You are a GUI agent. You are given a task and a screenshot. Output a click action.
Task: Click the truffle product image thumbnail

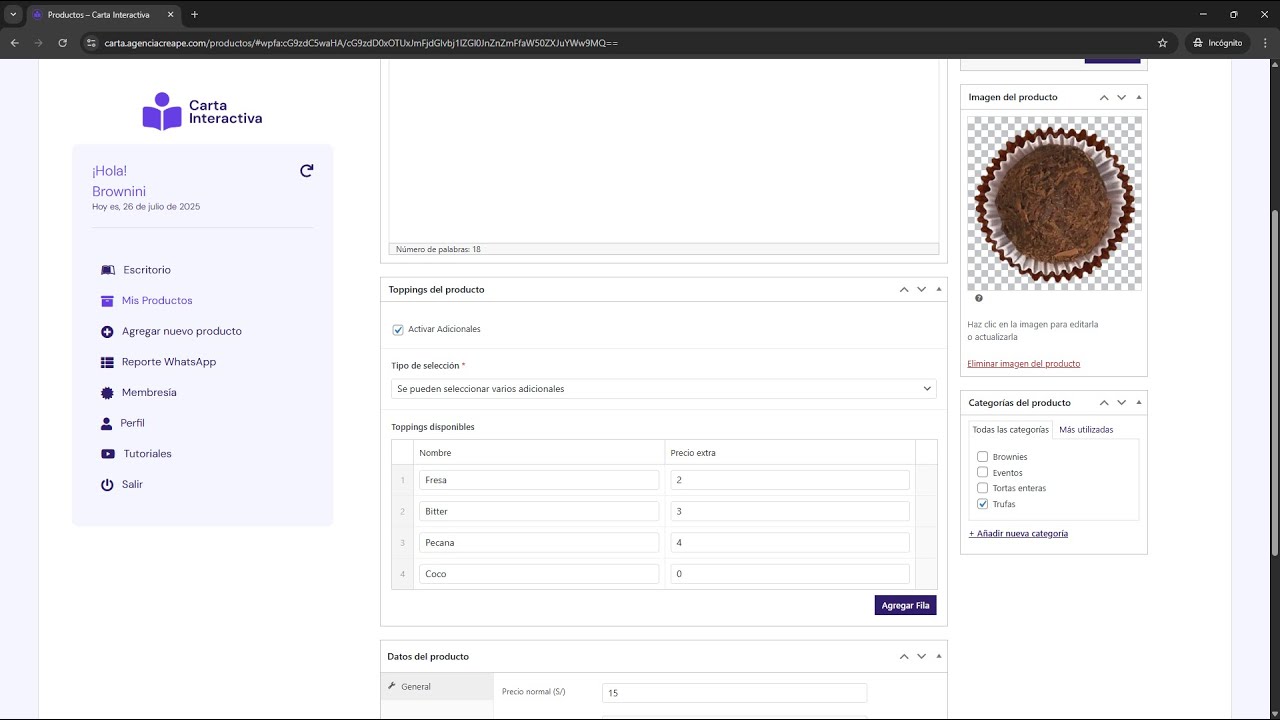[x=1054, y=203]
